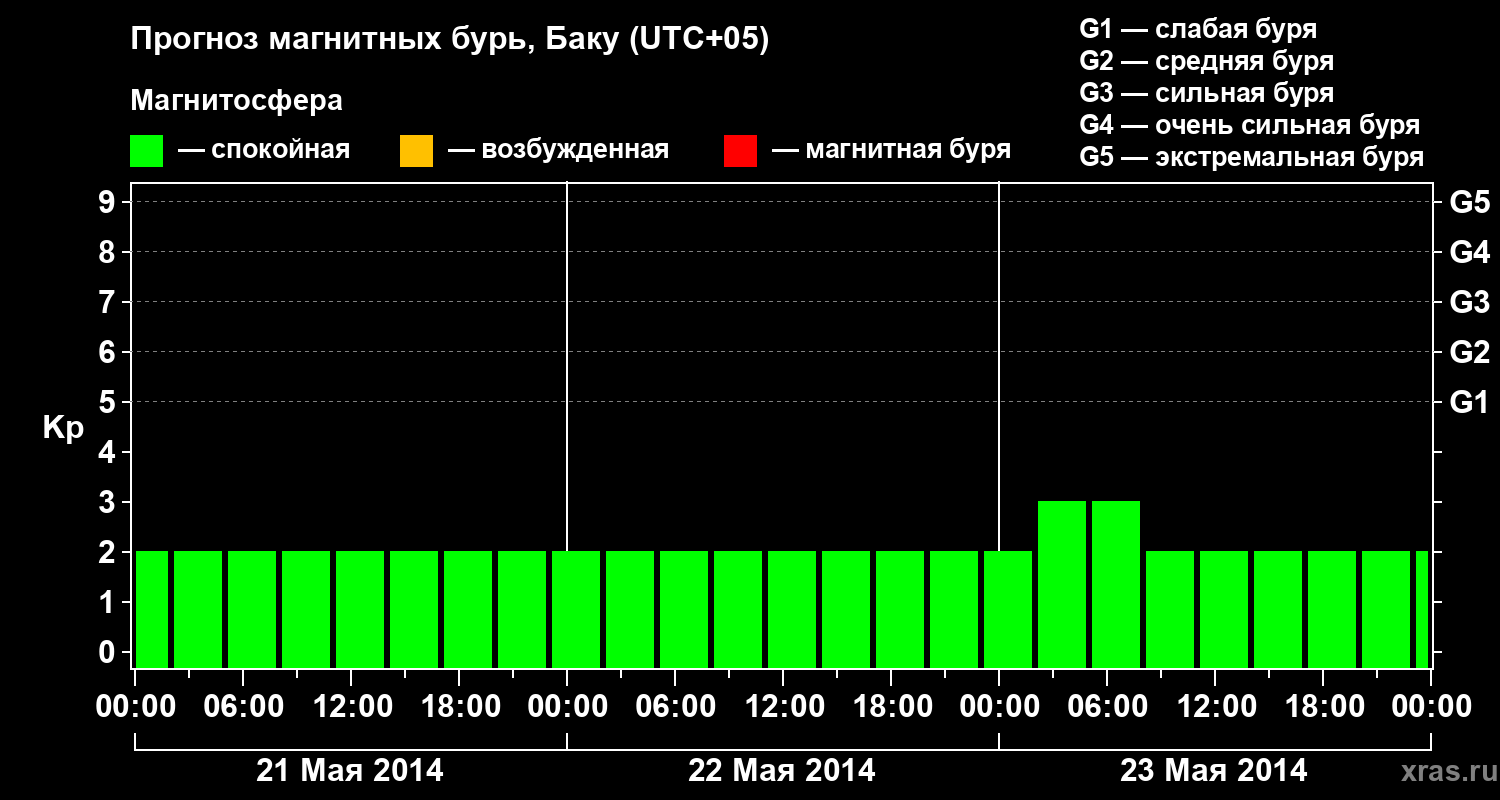Click the '— спокойная' legend label
This screenshot has width=1500, height=800.
coord(264,150)
